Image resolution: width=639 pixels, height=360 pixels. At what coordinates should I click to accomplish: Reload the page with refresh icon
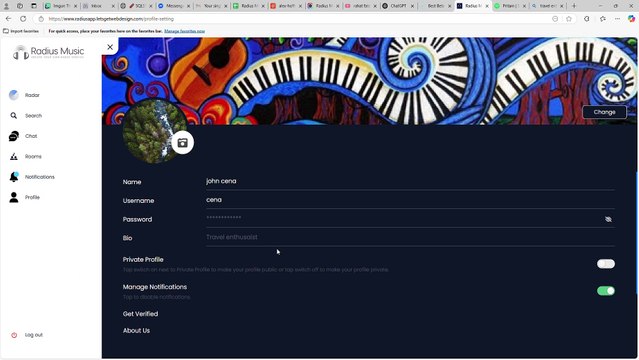coord(23,19)
